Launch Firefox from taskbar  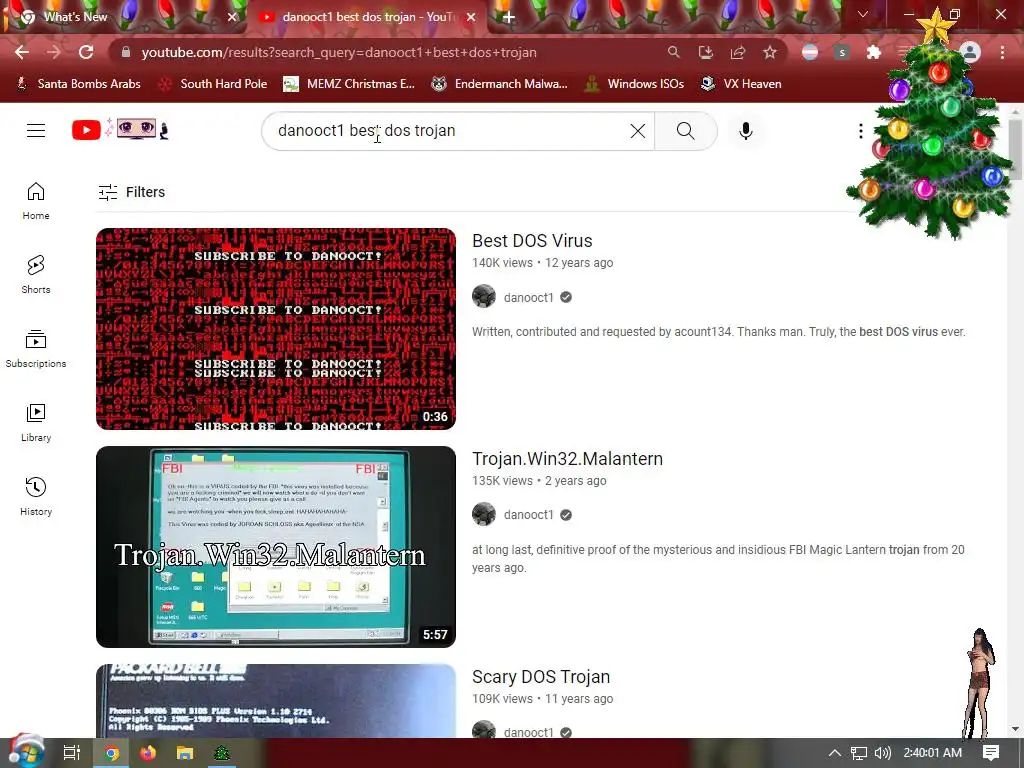pos(148,753)
